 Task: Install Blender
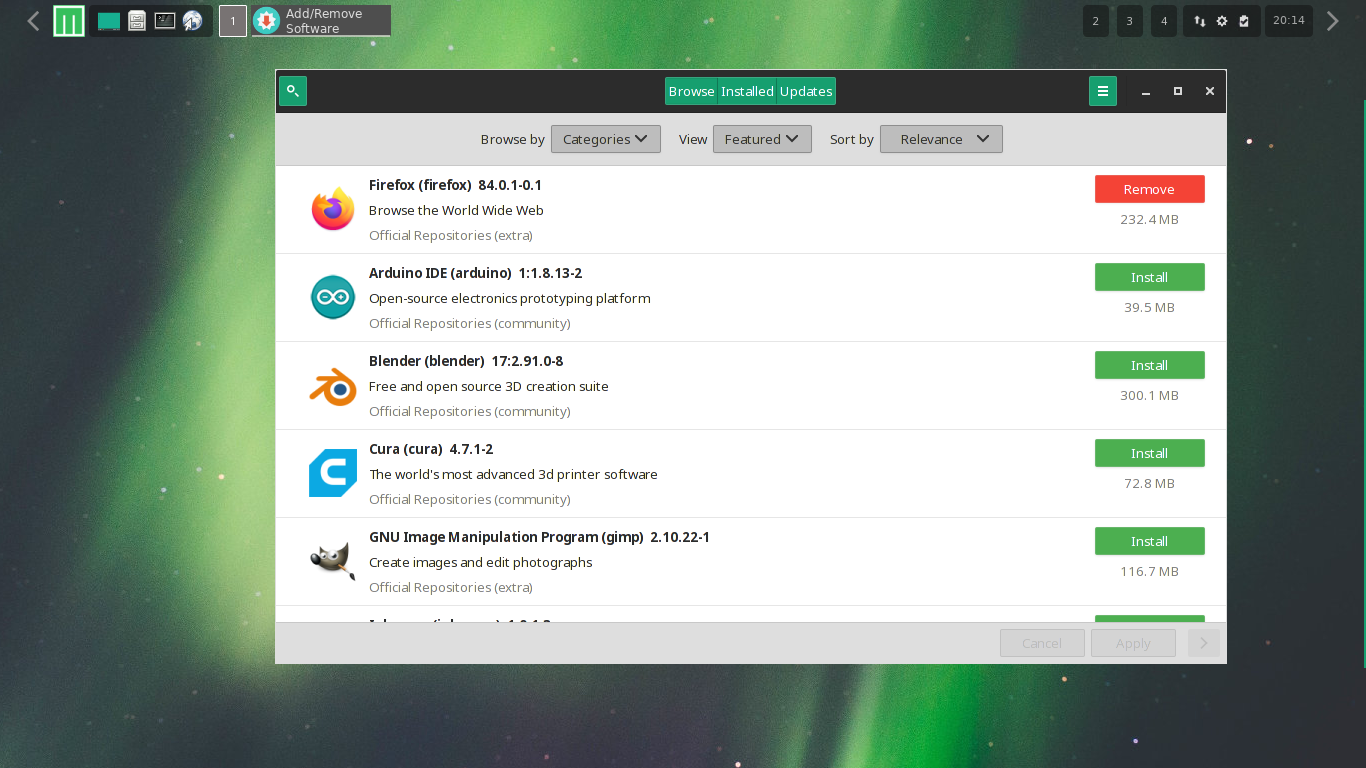1150,365
